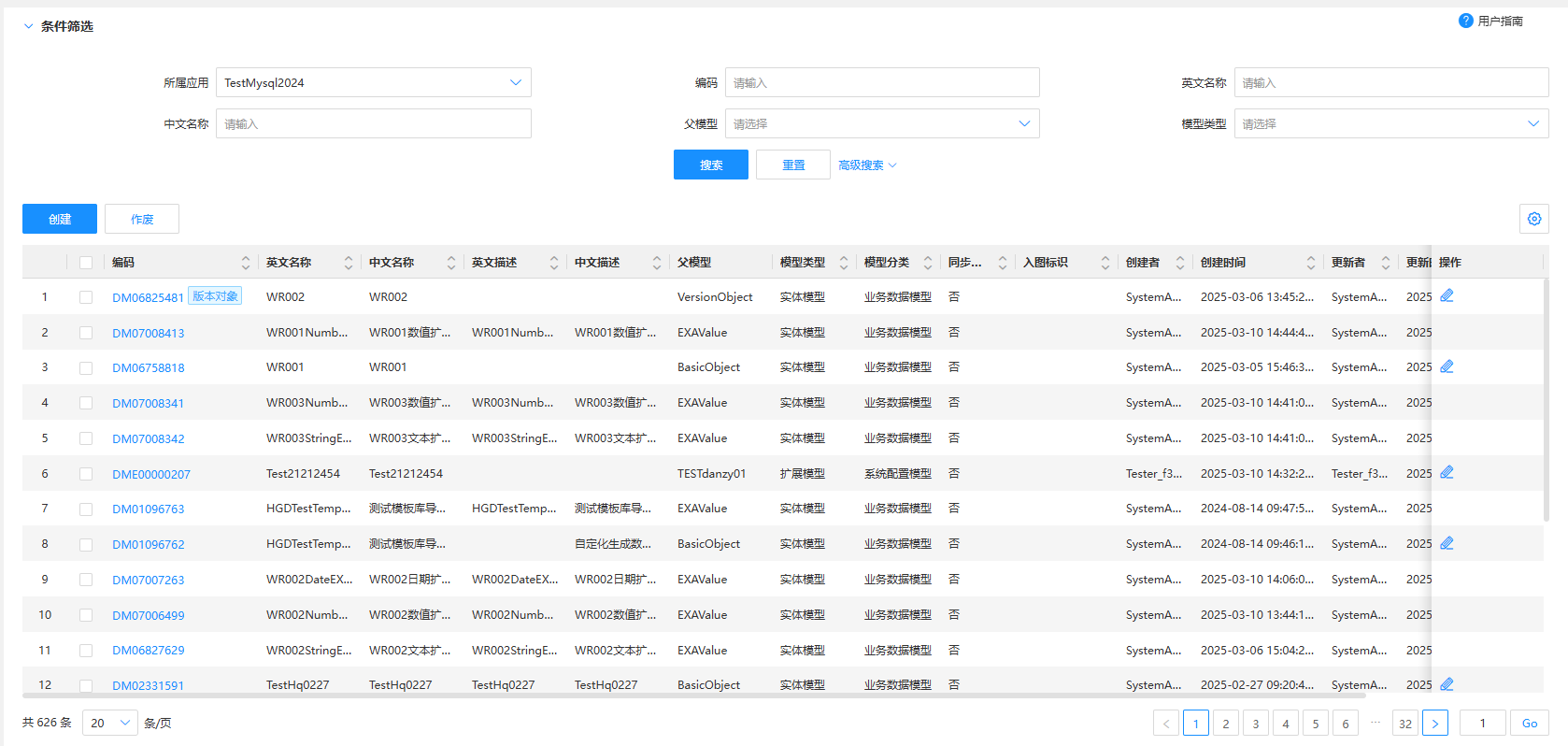Viewport: 1568px width, 746px height.
Task: Edit row DM06825481 with pencil icon
Action: 1447,295
